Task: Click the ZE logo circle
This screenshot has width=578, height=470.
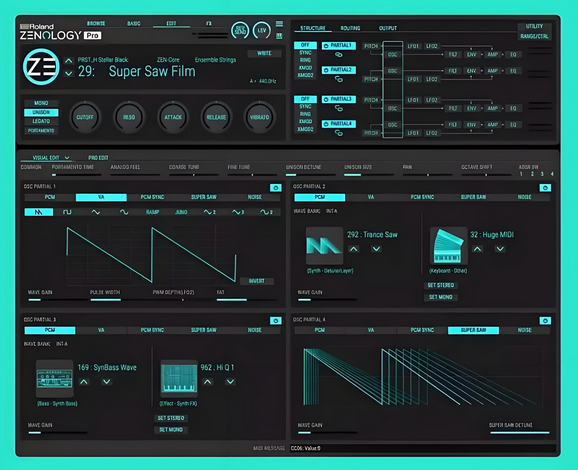Action: click(41, 67)
